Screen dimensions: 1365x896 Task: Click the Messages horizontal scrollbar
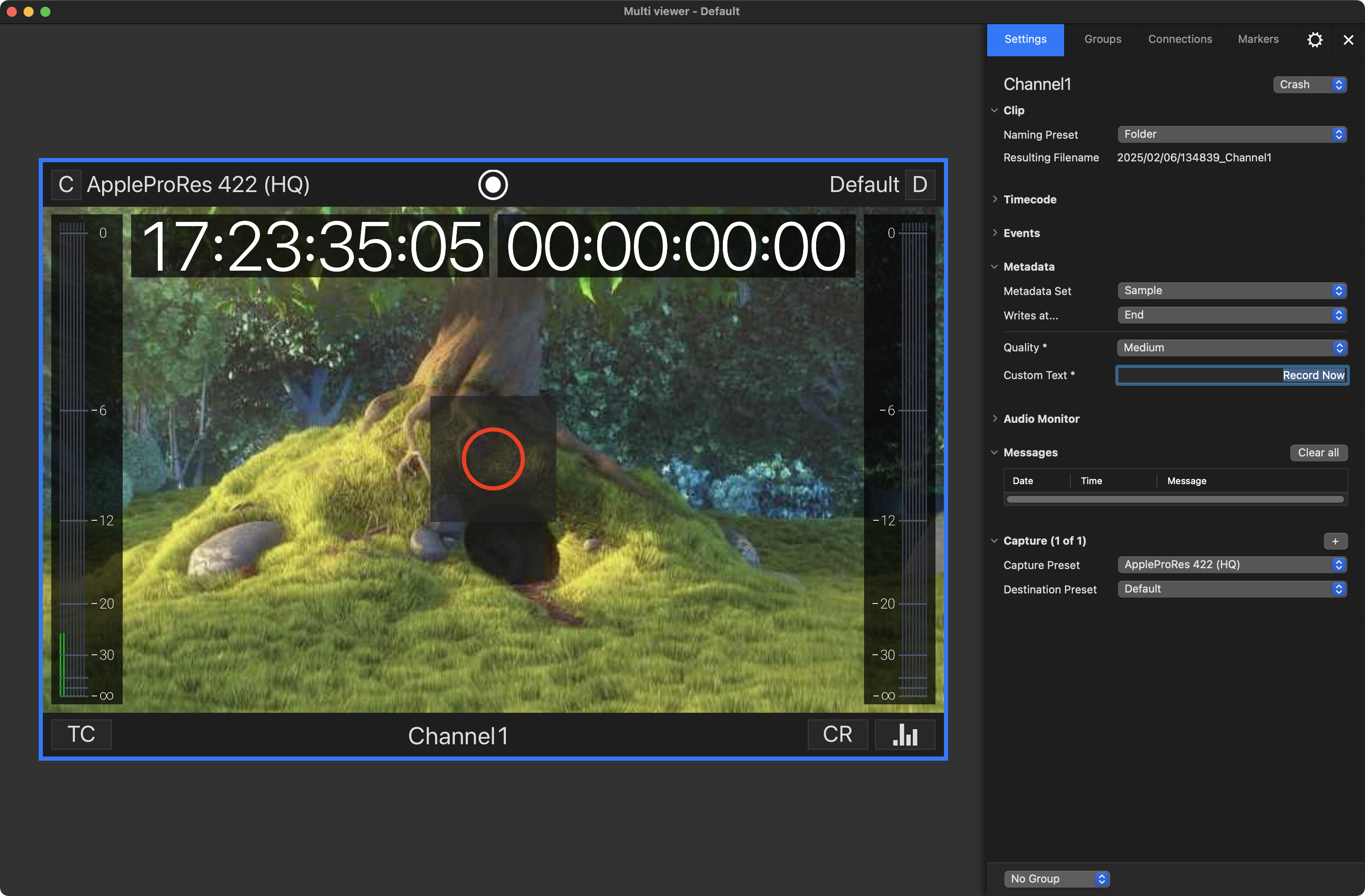click(1175, 500)
